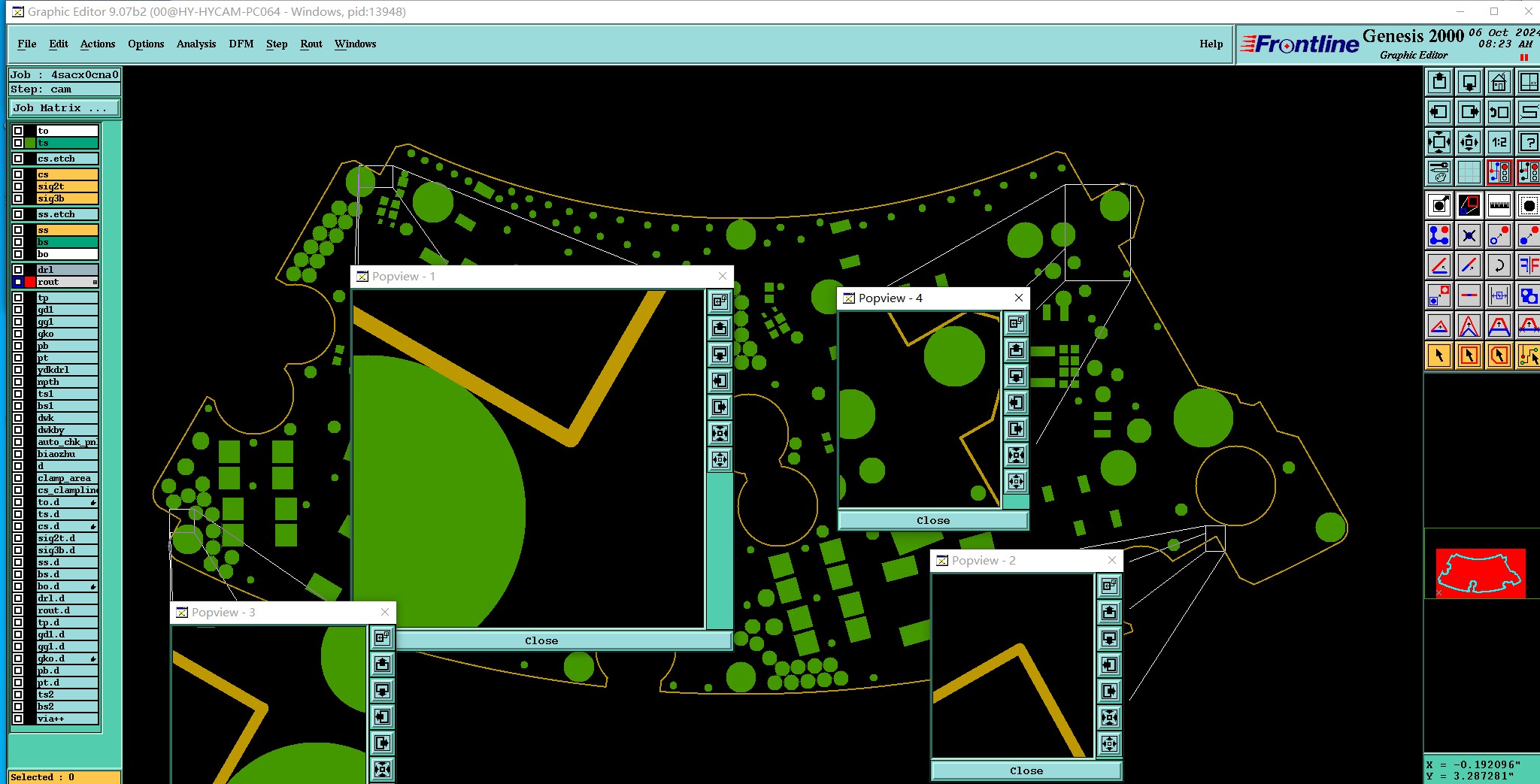Toggle visibility checkbox of layer to

click(x=18, y=131)
